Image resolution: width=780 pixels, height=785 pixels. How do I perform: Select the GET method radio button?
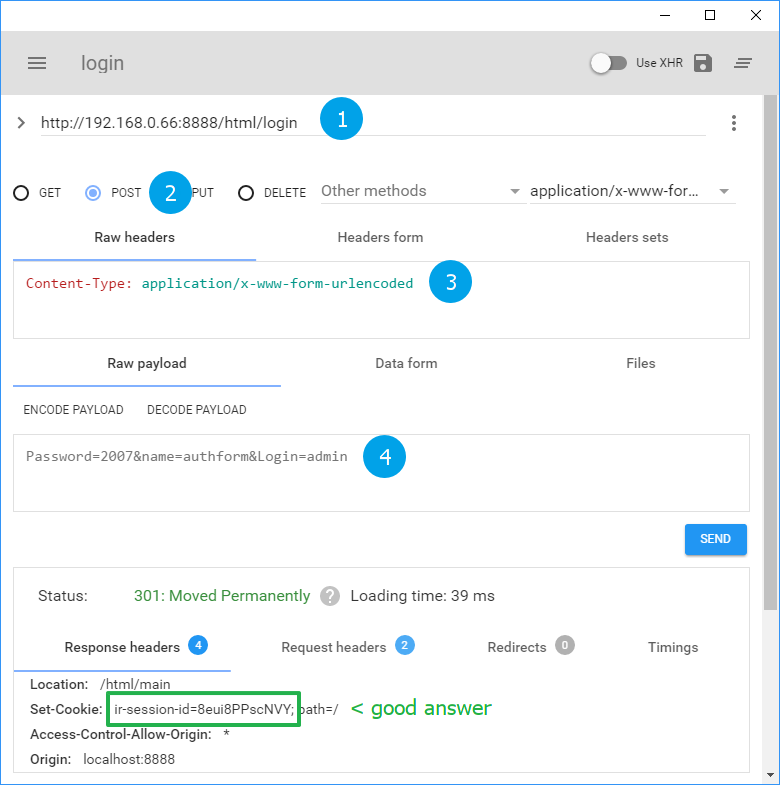pyautogui.click(x=21, y=193)
